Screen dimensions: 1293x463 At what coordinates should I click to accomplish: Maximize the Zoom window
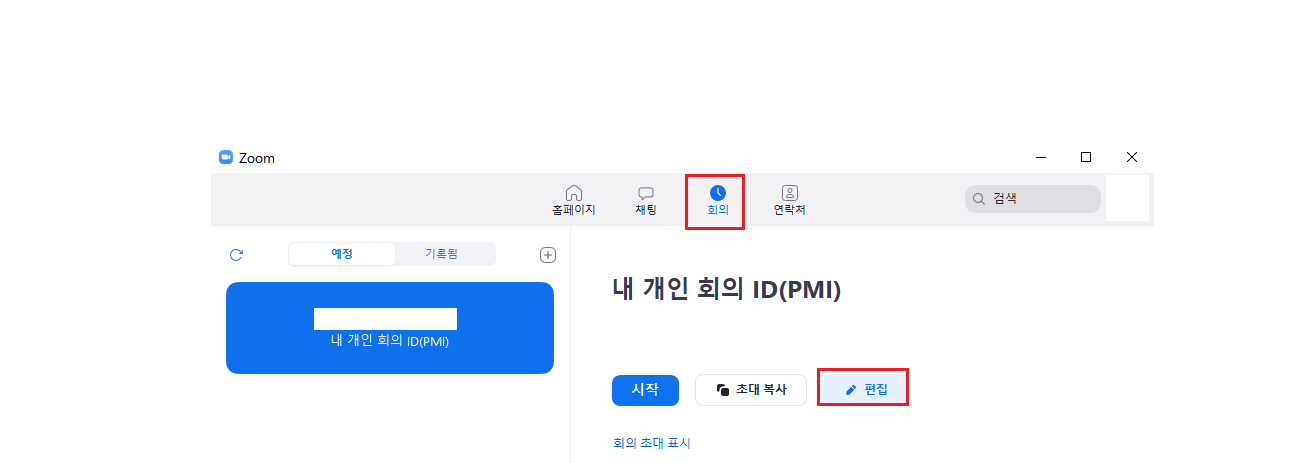(1086, 157)
